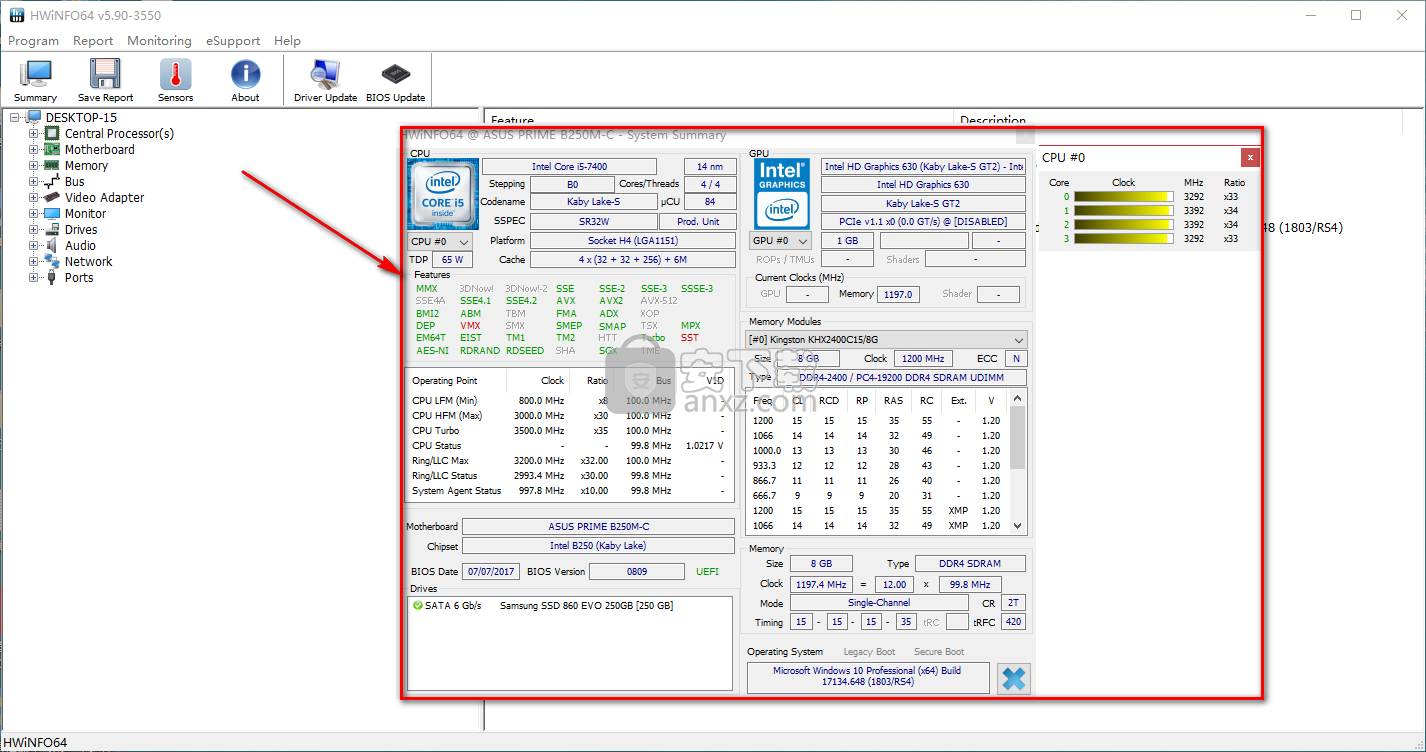The image size is (1426, 752).
Task: Expand the Motherboard tree node
Action: point(34,149)
